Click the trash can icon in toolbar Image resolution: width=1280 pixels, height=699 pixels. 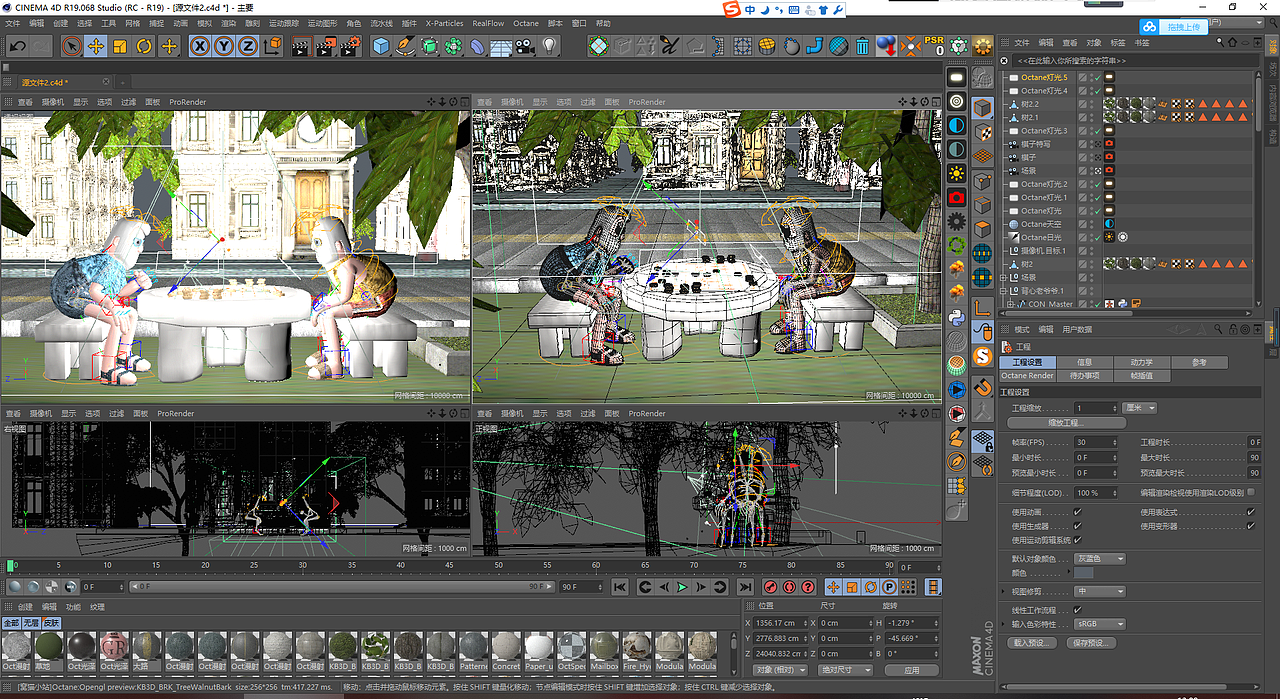click(862, 46)
